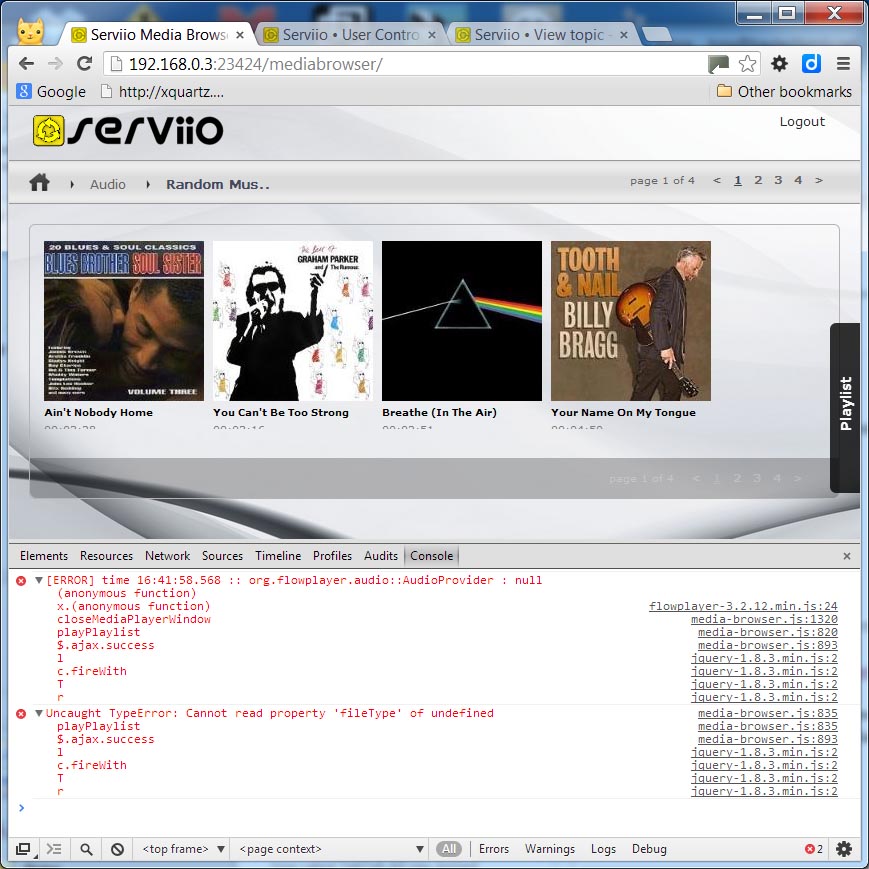The image size is (869, 869).
Task: Click the Serviio logo
Action: (127, 130)
